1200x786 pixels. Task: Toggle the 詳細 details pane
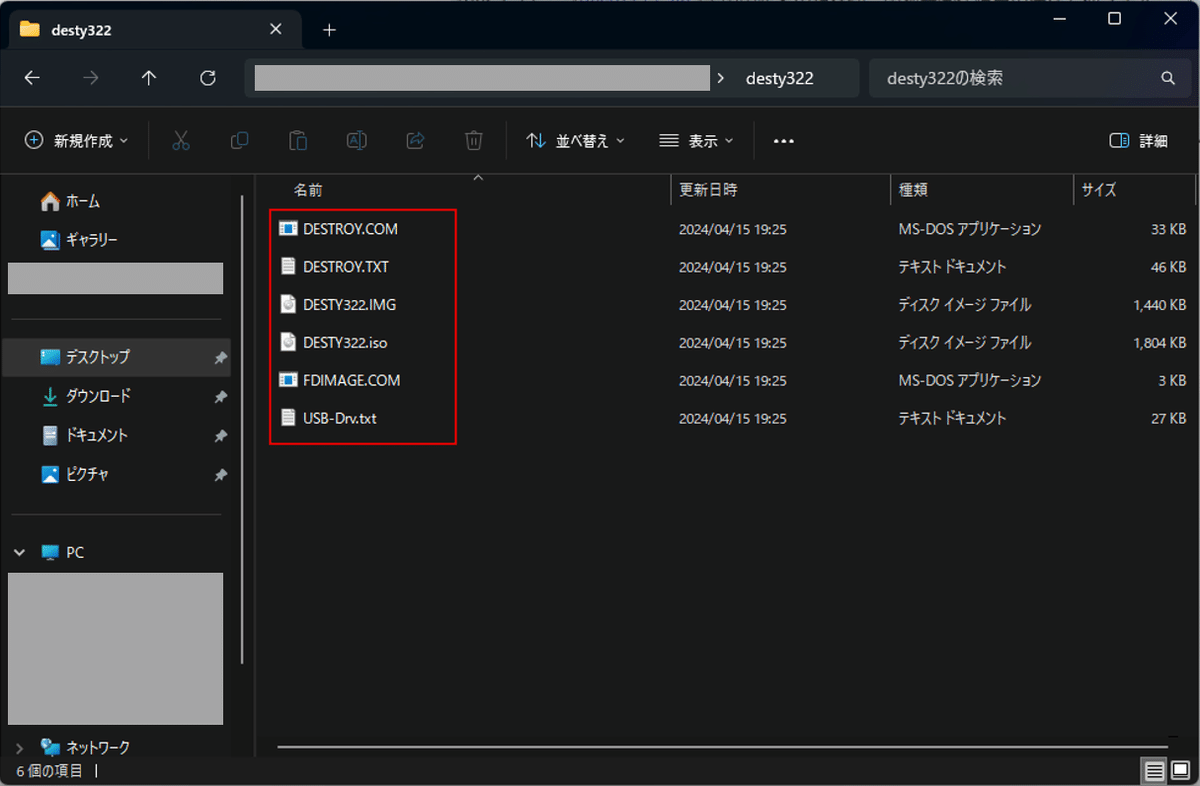pyautogui.click(x=1139, y=141)
